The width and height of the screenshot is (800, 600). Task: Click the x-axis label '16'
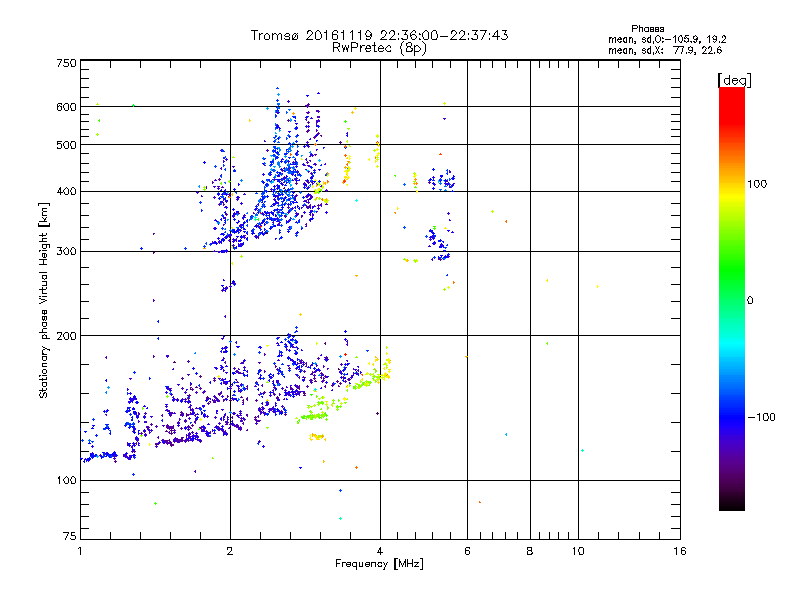point(680,551)
